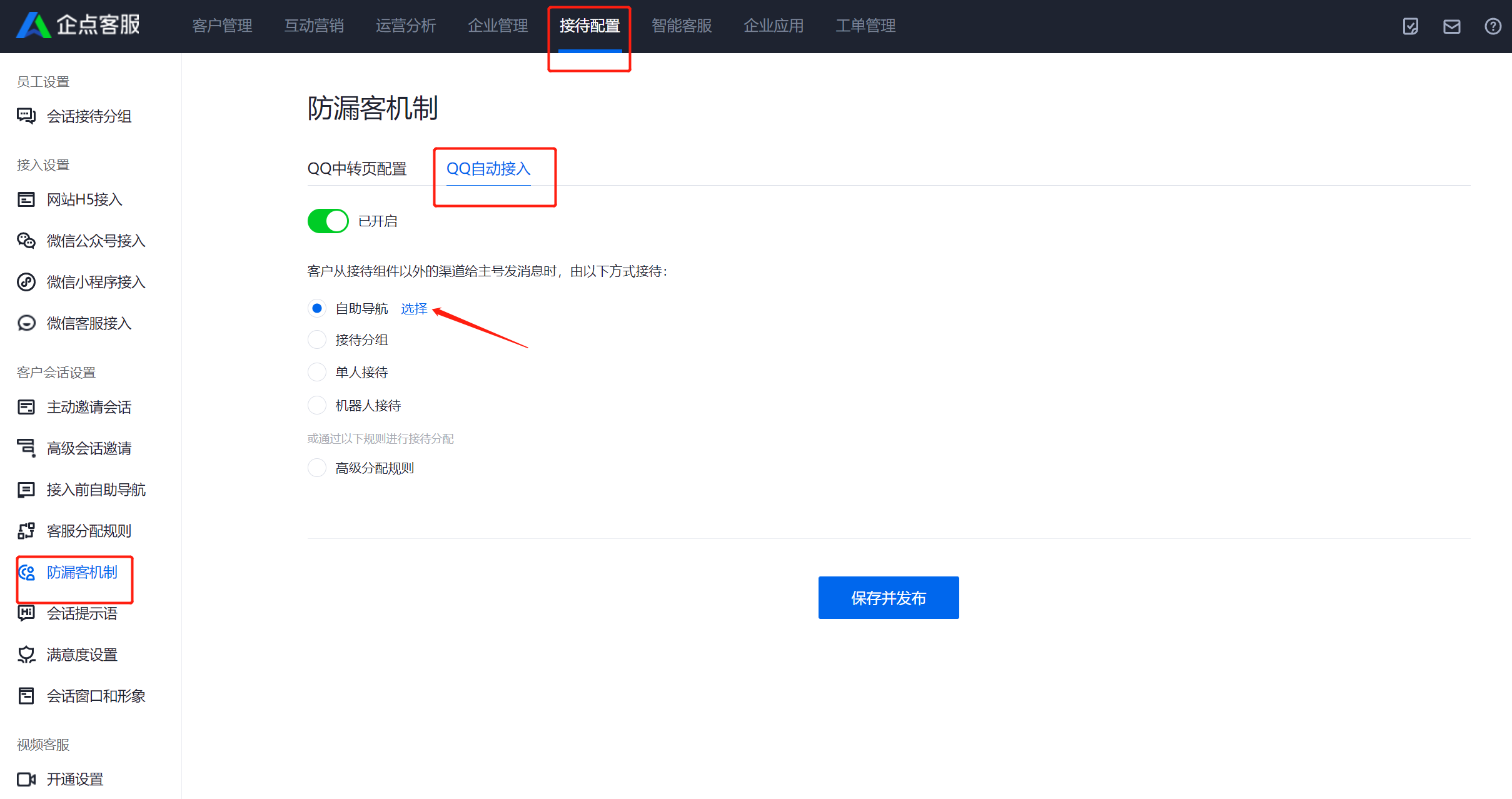Image resolution: width=1512 pixels, height=799 pixels.
Task: Click the 会话提示语 HI icon
Action: point(26,613)
